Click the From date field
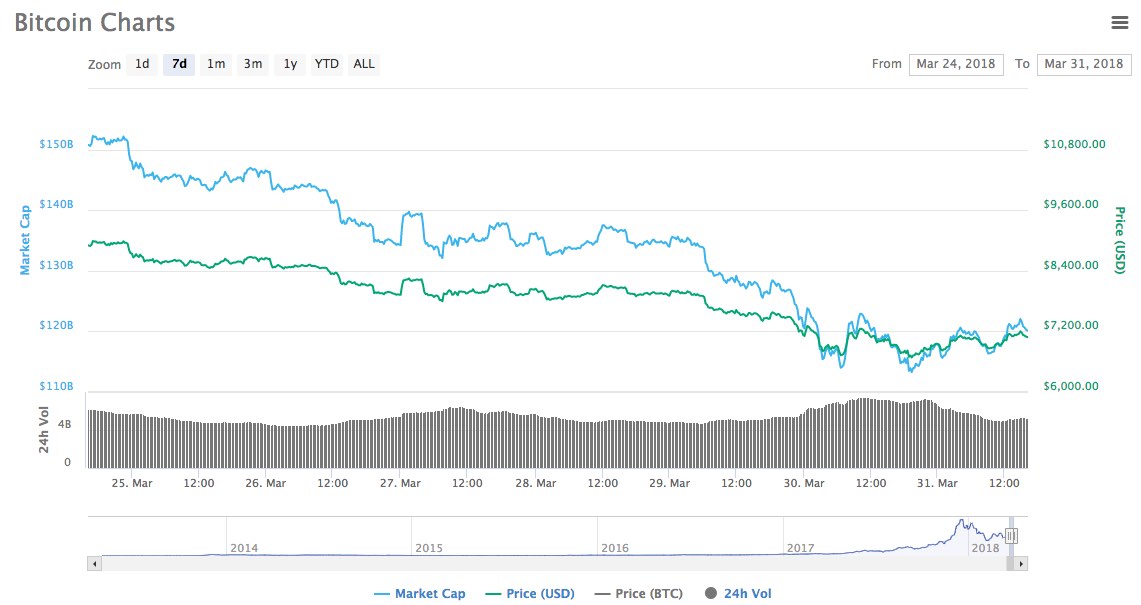The height and width of the screenshot is (605, 1141). (956, 64)
